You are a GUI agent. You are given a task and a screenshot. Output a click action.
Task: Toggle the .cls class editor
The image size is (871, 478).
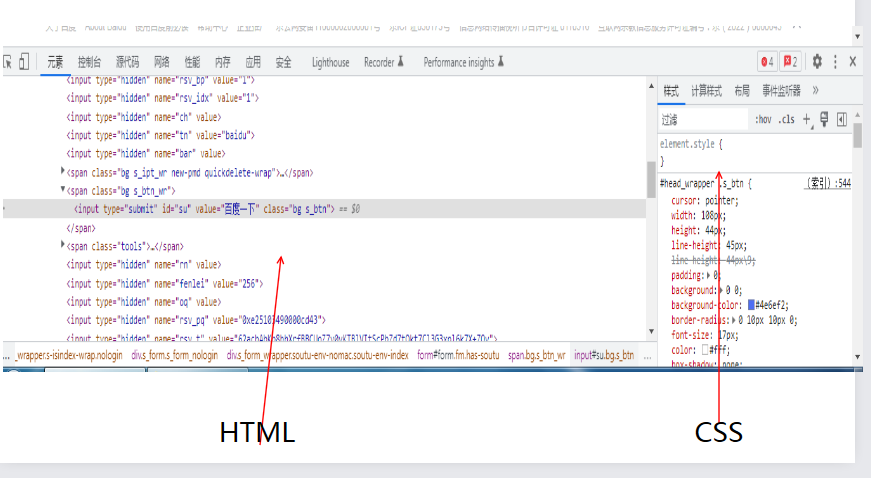pyautogui.click(x=786, y=119)
